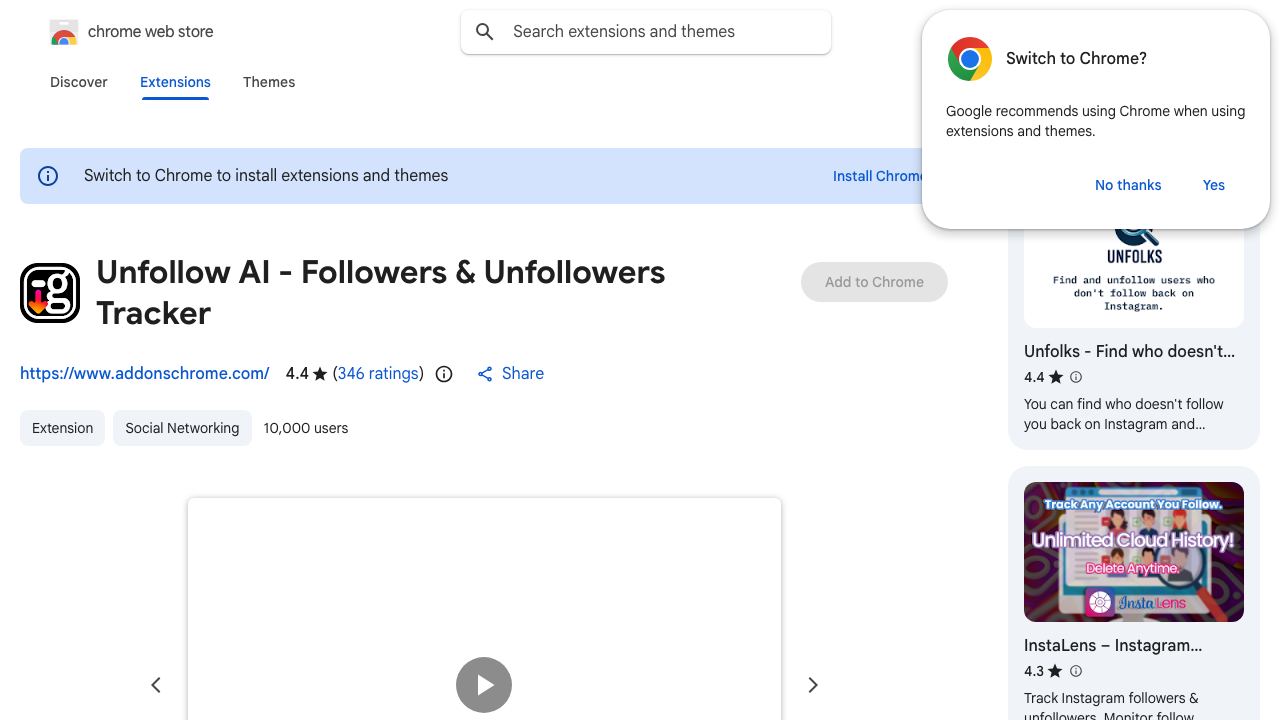The image size is (1280, 720).
Task: Open Unfolks - Find who doesn't... title
Action: [x=1129, y=351]
